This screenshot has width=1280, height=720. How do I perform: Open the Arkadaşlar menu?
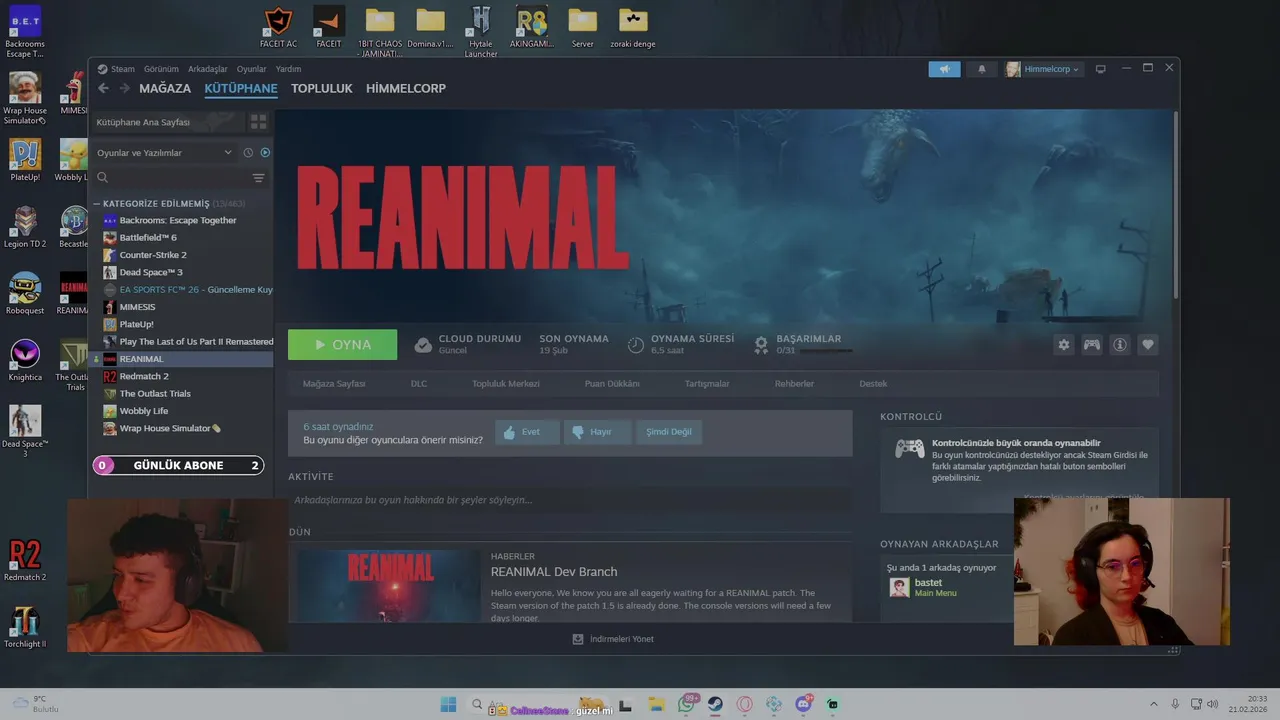click(208, 69)
